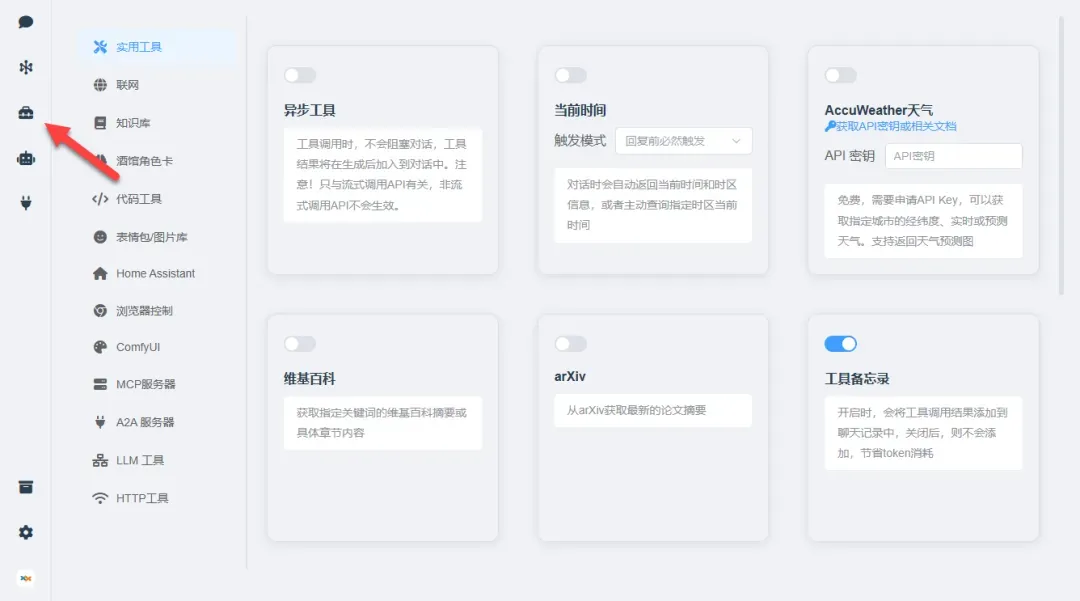This screenshot has height=601, width=1080.
Task: Open the A2A 服务器 menu item
Action: pyautogui.click(x=157, y=422)
